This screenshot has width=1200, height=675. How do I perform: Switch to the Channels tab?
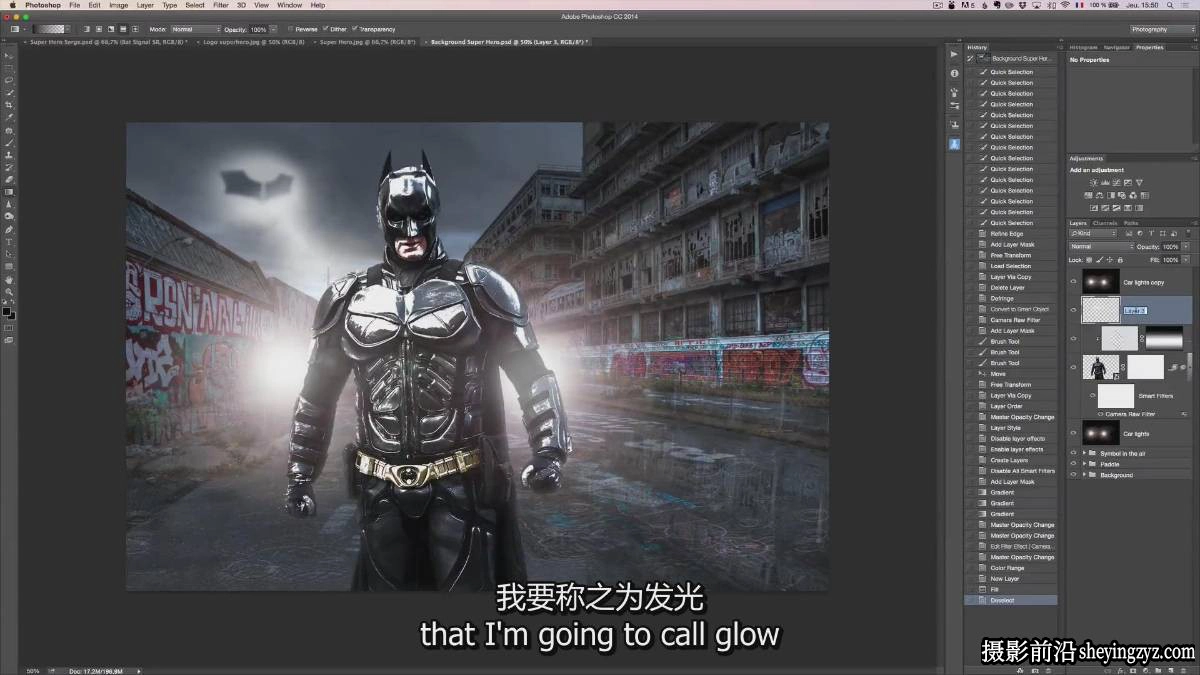tap(1105, 223)
